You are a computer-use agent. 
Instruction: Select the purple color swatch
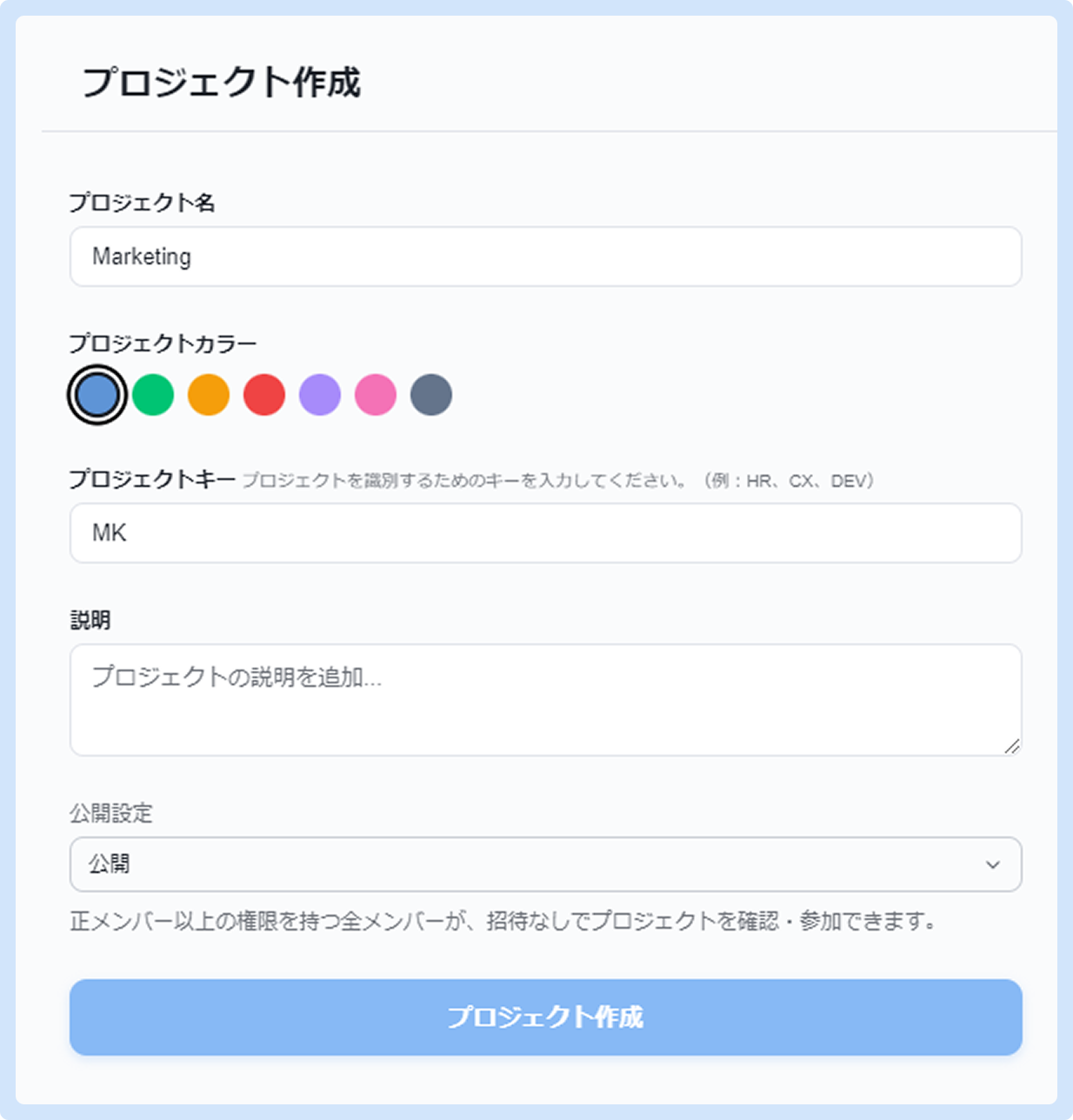coord(320,395)
